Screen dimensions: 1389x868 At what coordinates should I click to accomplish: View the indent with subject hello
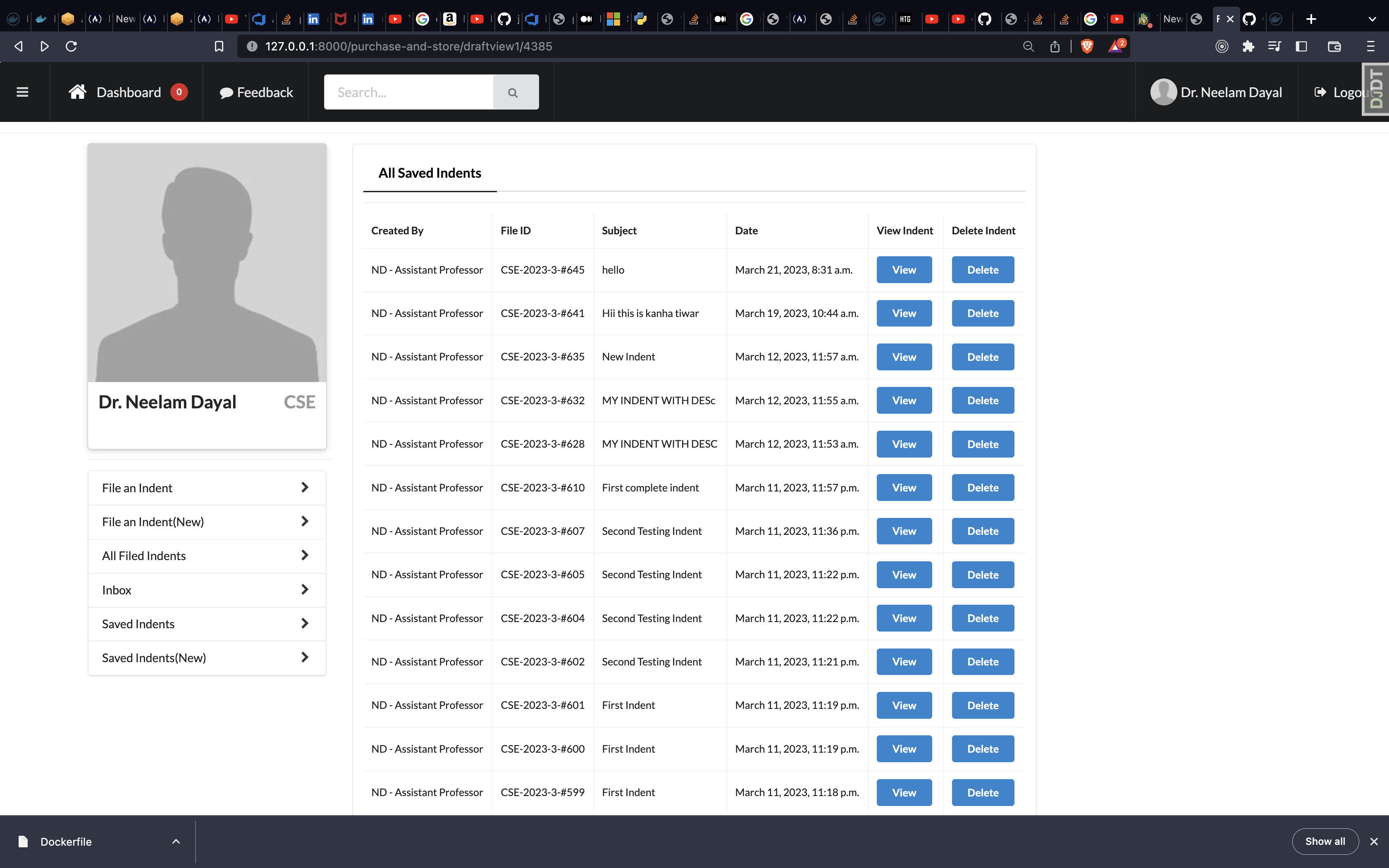pos(903,270)
